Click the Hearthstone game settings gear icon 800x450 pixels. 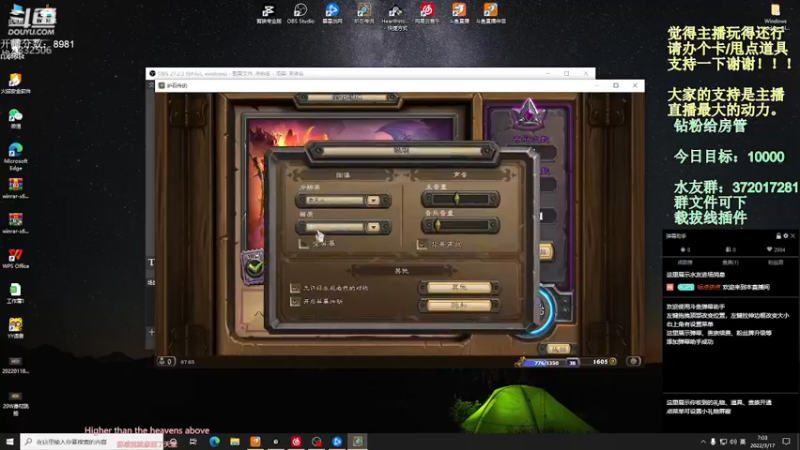click(634, 361)
